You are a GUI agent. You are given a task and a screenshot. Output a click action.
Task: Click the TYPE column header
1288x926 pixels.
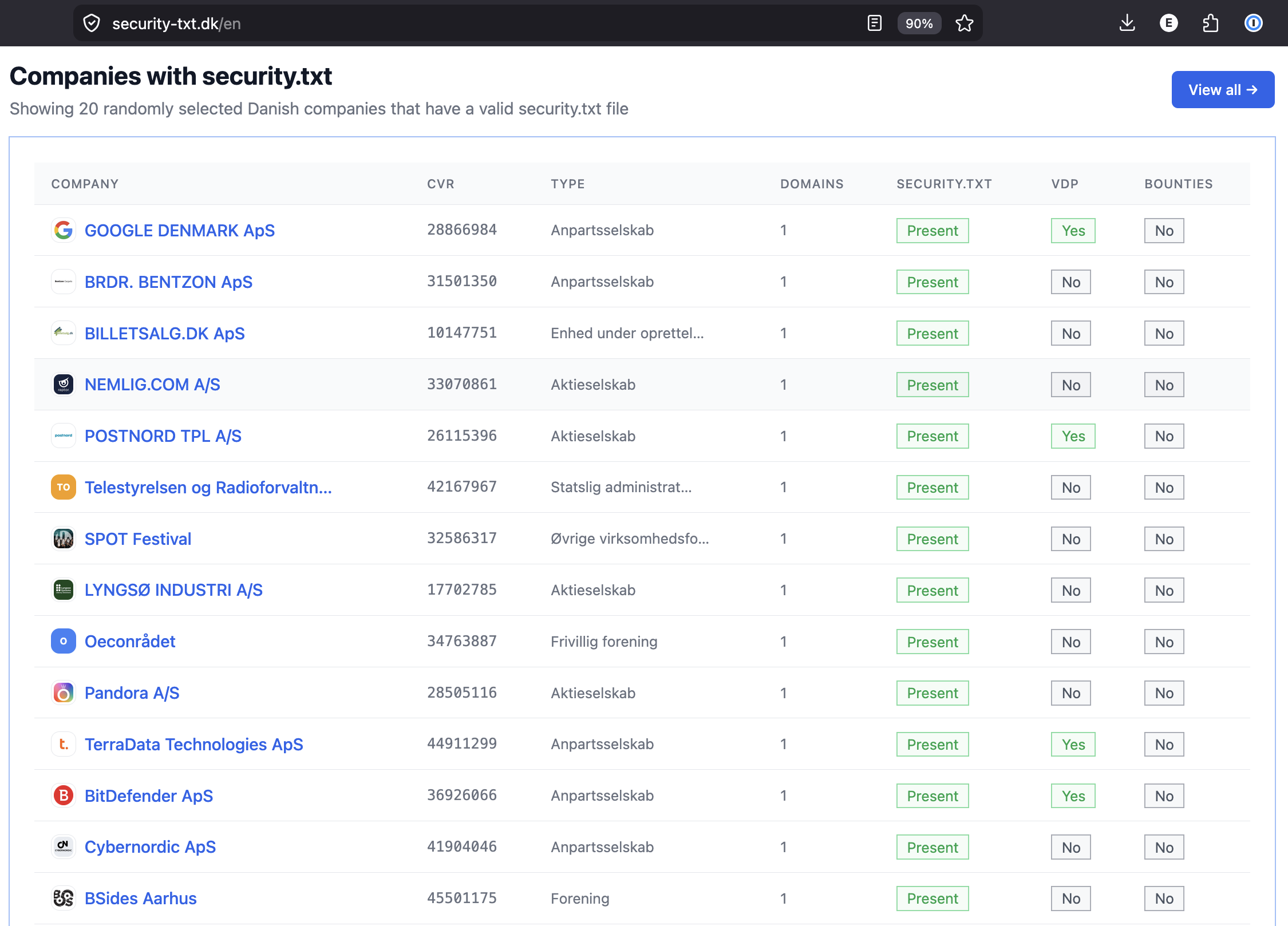[x=568, y=184]
